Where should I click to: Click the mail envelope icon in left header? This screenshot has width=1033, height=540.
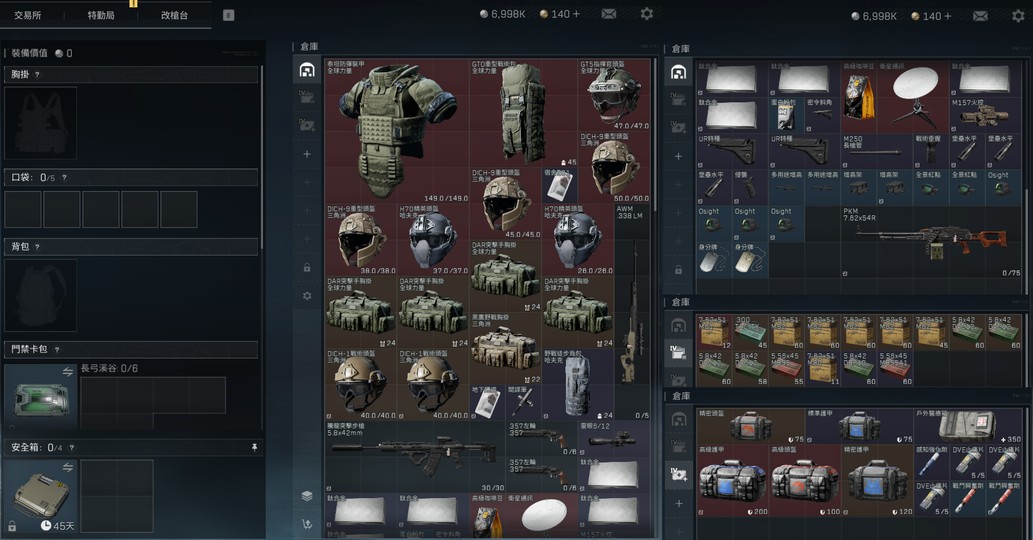609,14
